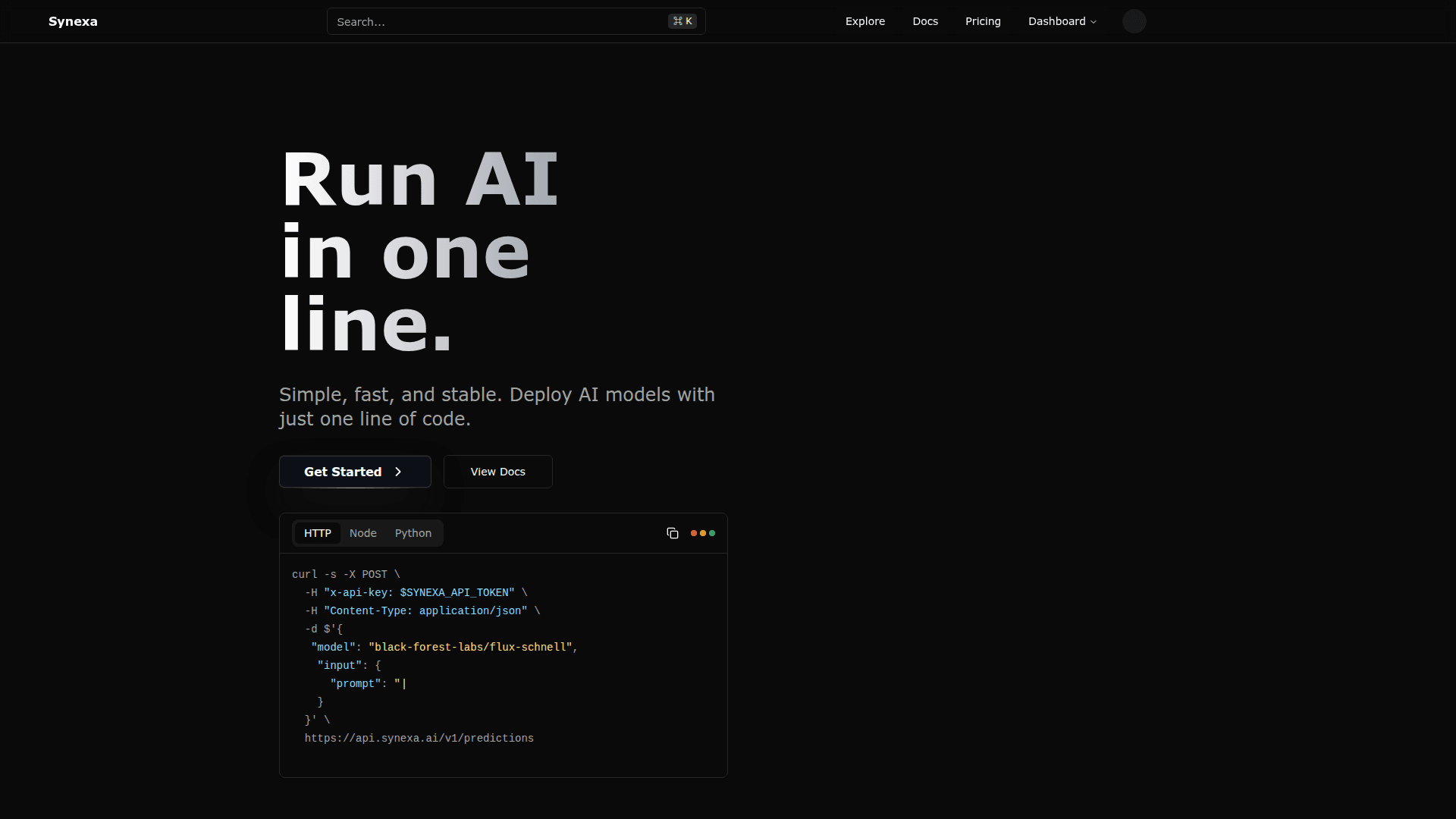This screenshot has width=1456, height=819.
Task: Copy the code snippet with the copy icon
Action: (x=672, y=533)
